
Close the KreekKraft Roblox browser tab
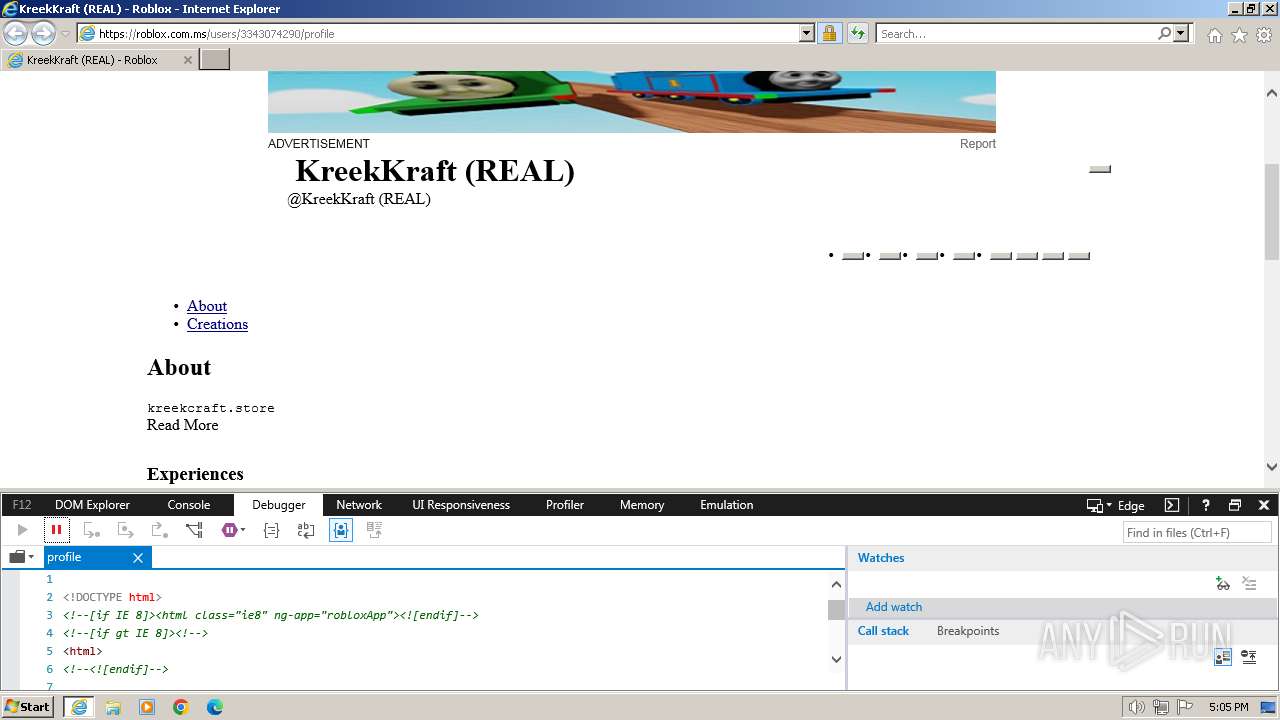[187, 60]
